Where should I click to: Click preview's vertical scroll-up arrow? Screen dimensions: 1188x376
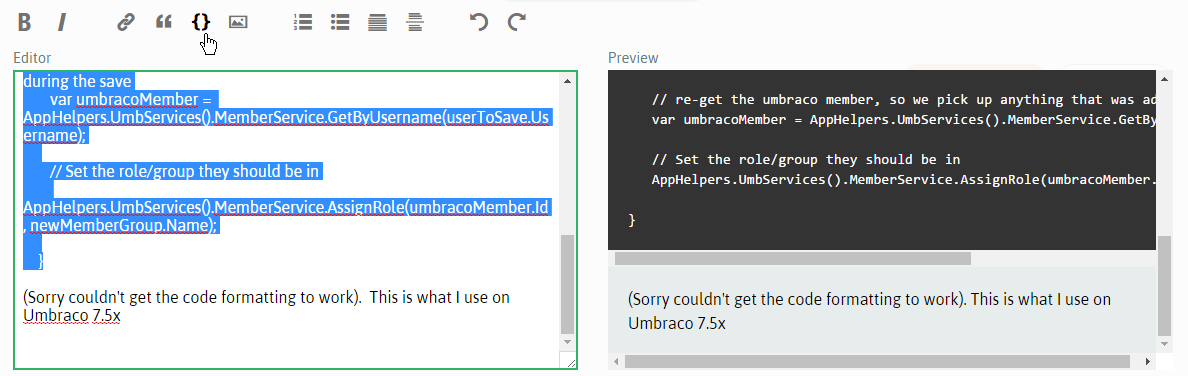click(1166, 77)
